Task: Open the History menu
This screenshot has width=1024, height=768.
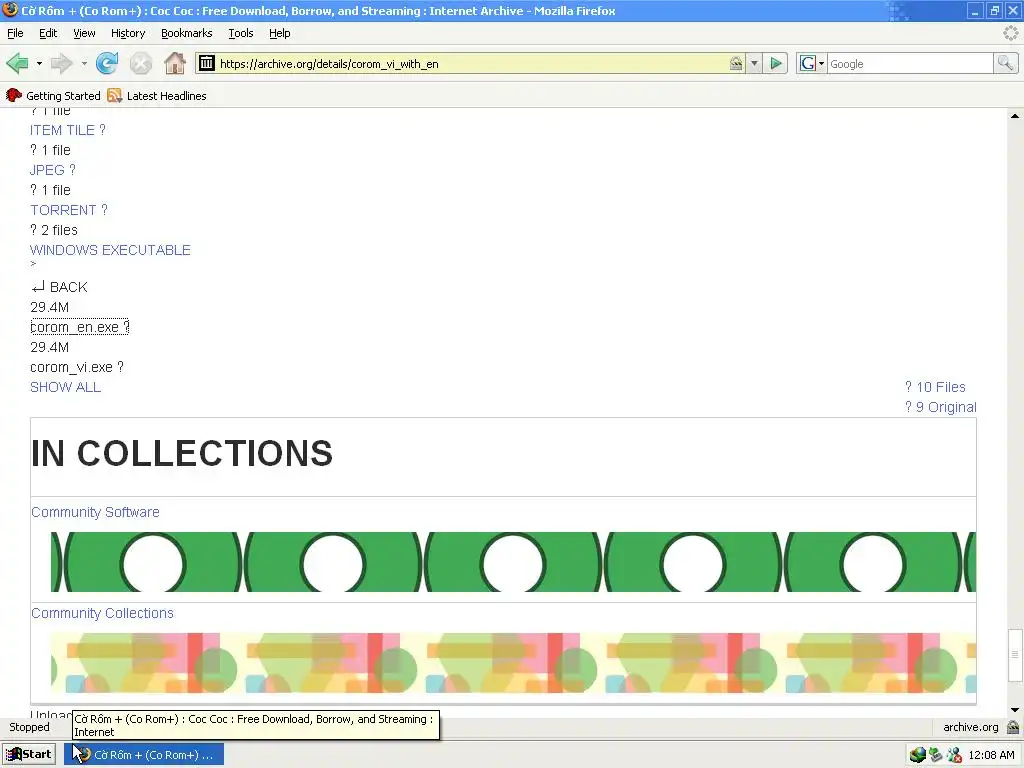Action: pos(128,33)
